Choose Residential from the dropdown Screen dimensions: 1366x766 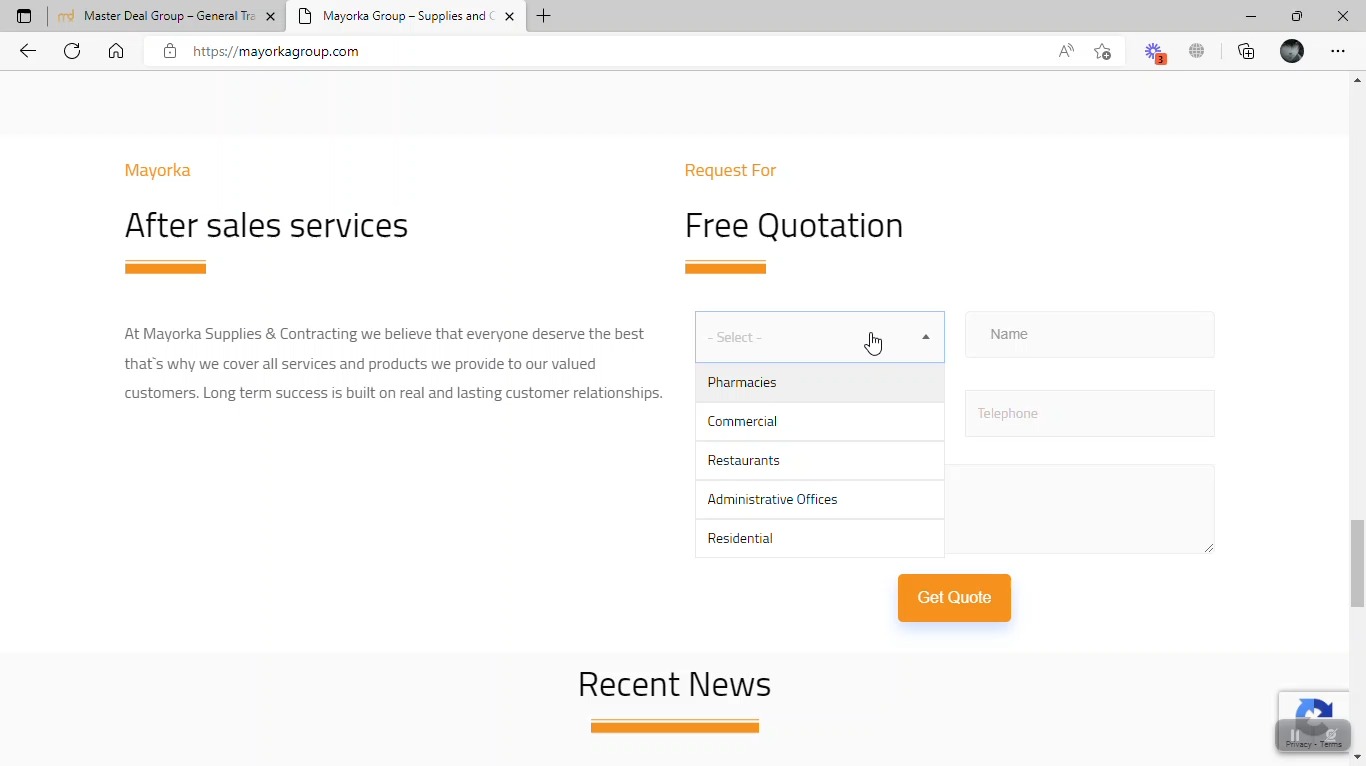click(820, 538)
